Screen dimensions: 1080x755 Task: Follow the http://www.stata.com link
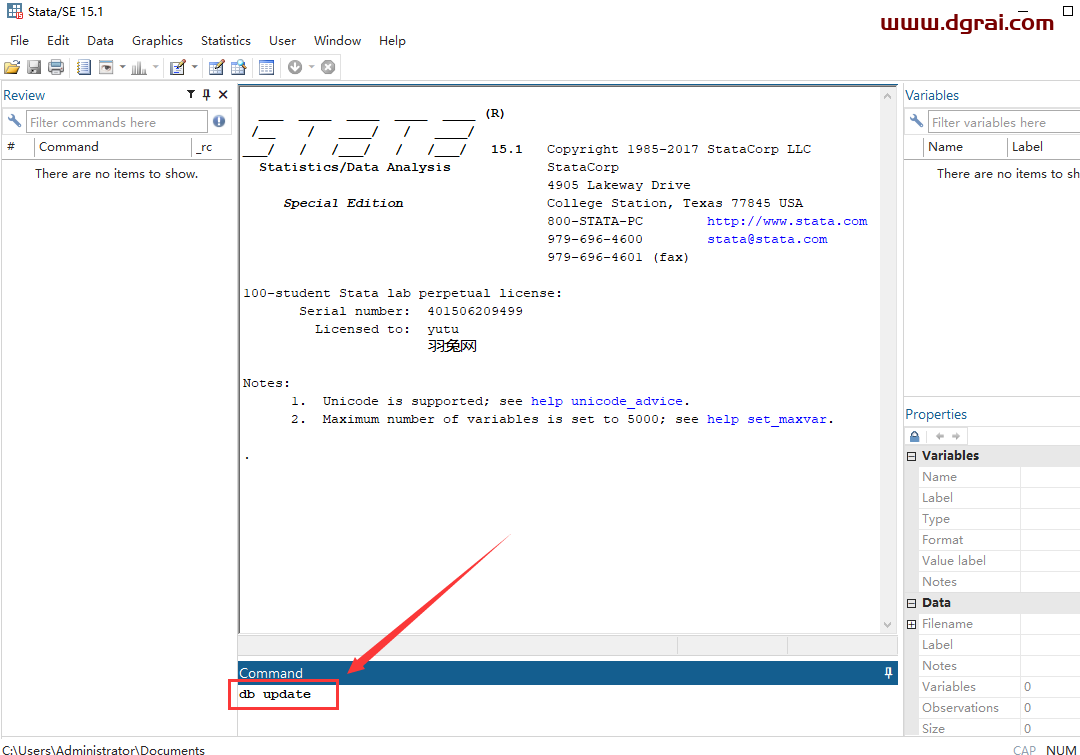pyautogui.click(x=787, y=221)
